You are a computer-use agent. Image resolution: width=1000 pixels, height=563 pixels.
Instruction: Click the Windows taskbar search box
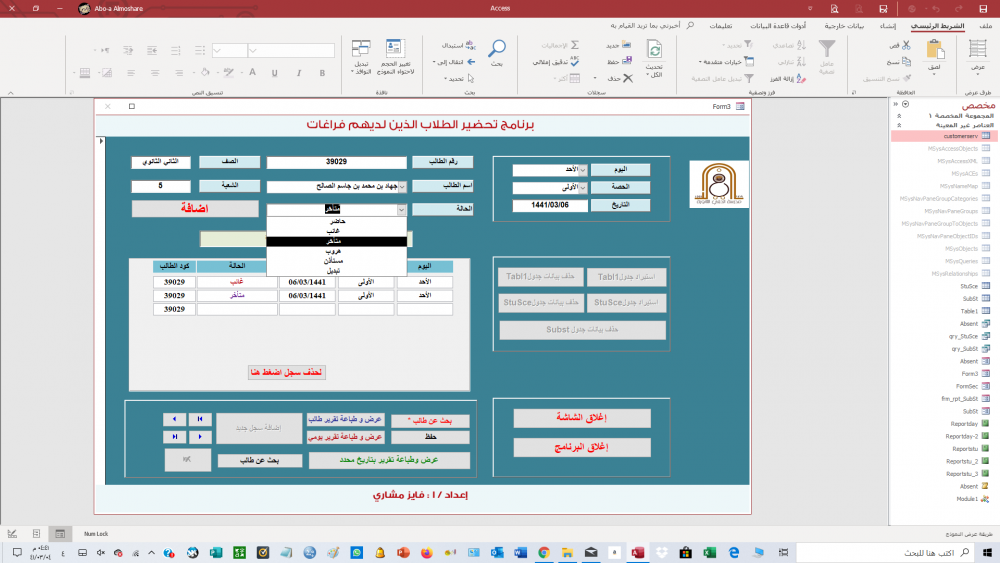coord(886,553)
